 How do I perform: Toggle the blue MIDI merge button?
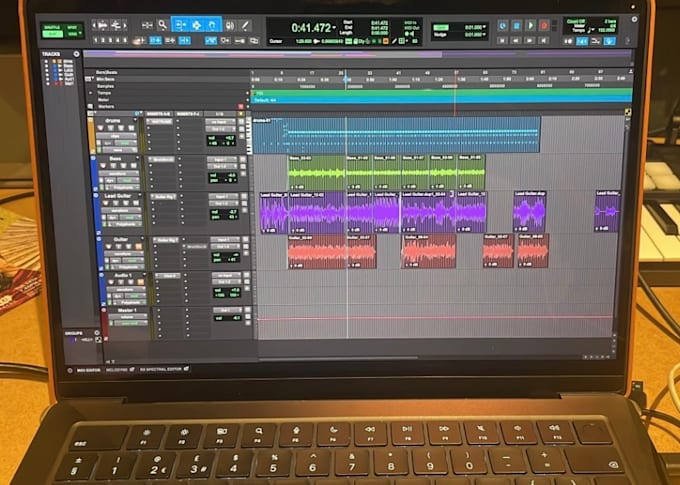[610, 42]
